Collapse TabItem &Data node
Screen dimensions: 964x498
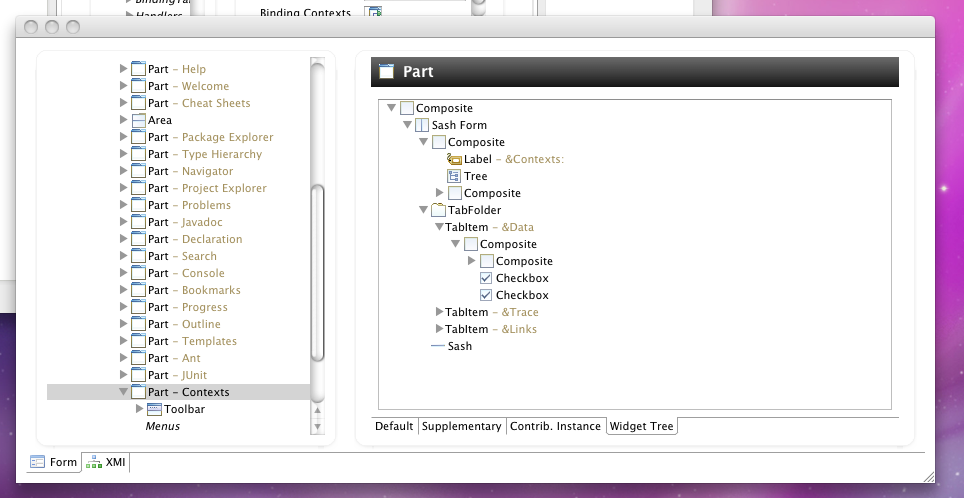click(439, 227)
